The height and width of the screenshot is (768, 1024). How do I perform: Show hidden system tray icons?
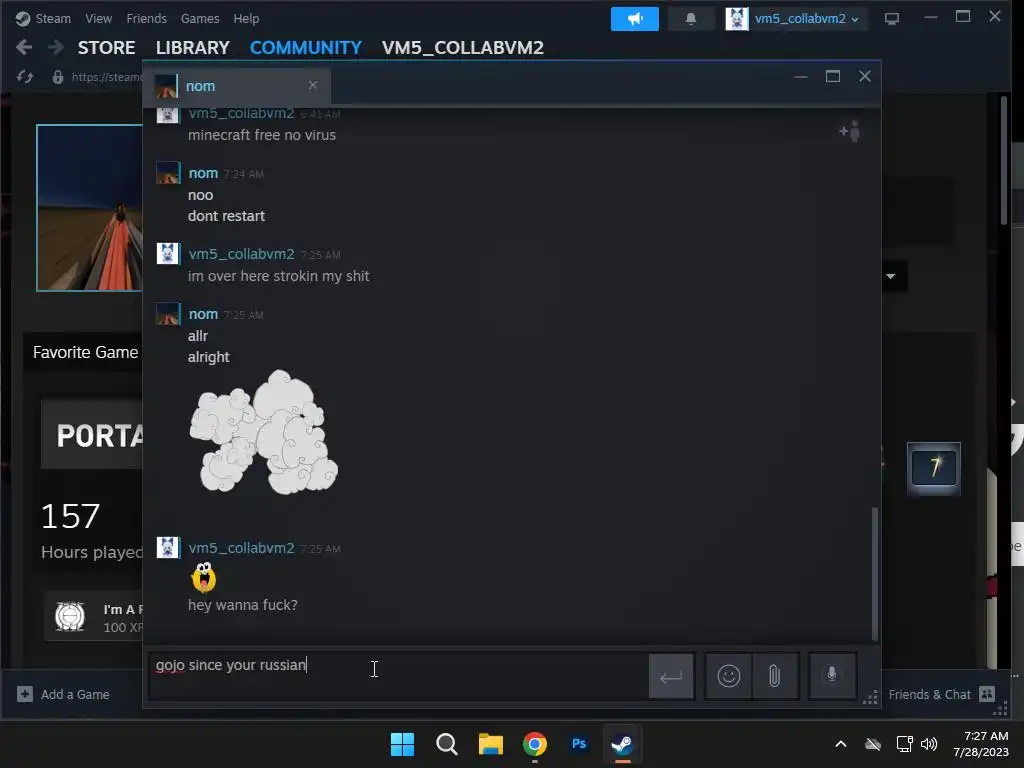841,744
